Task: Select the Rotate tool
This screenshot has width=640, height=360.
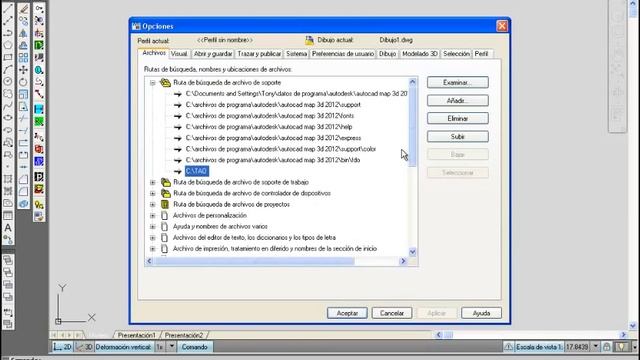Action: point(23,82)
